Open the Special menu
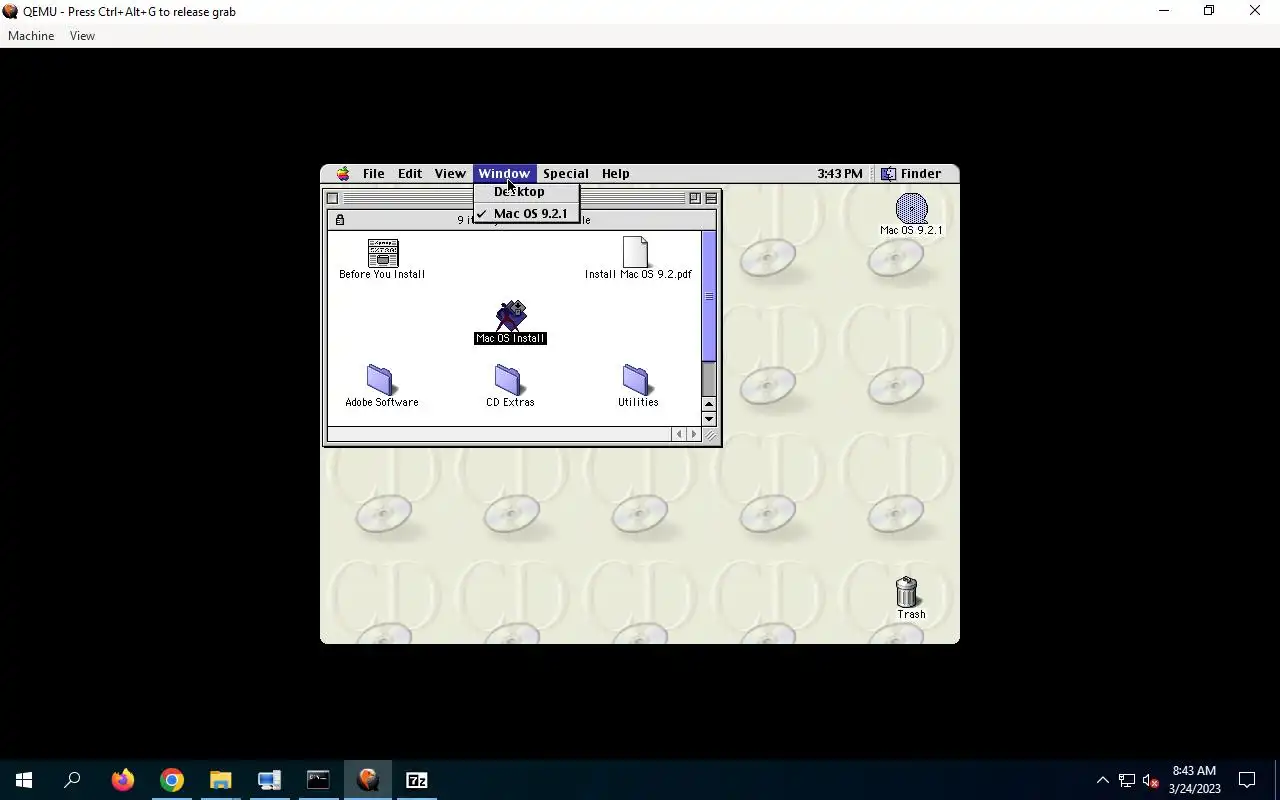 566,174
